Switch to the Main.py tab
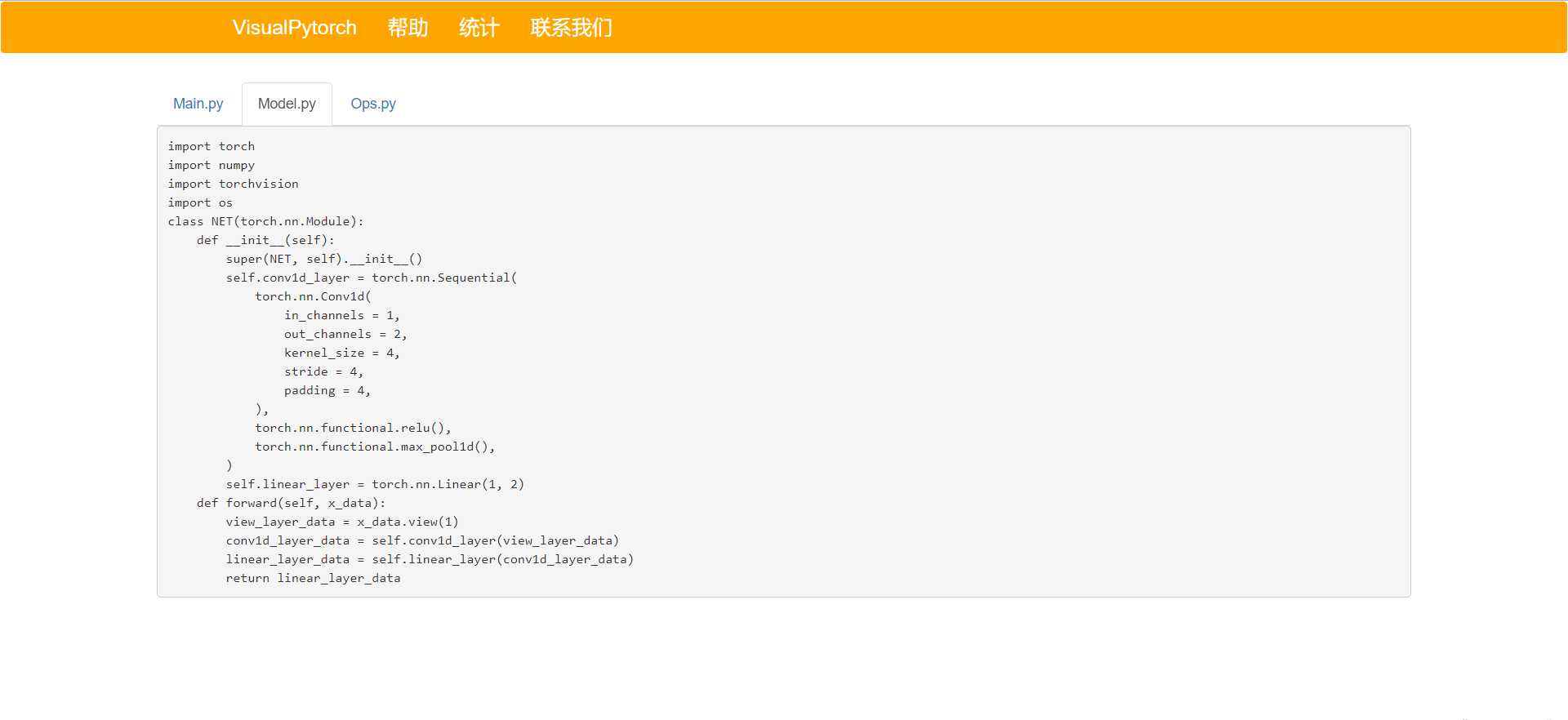The width and height of the screenshot is (1568, 720). tap(198, 104)
